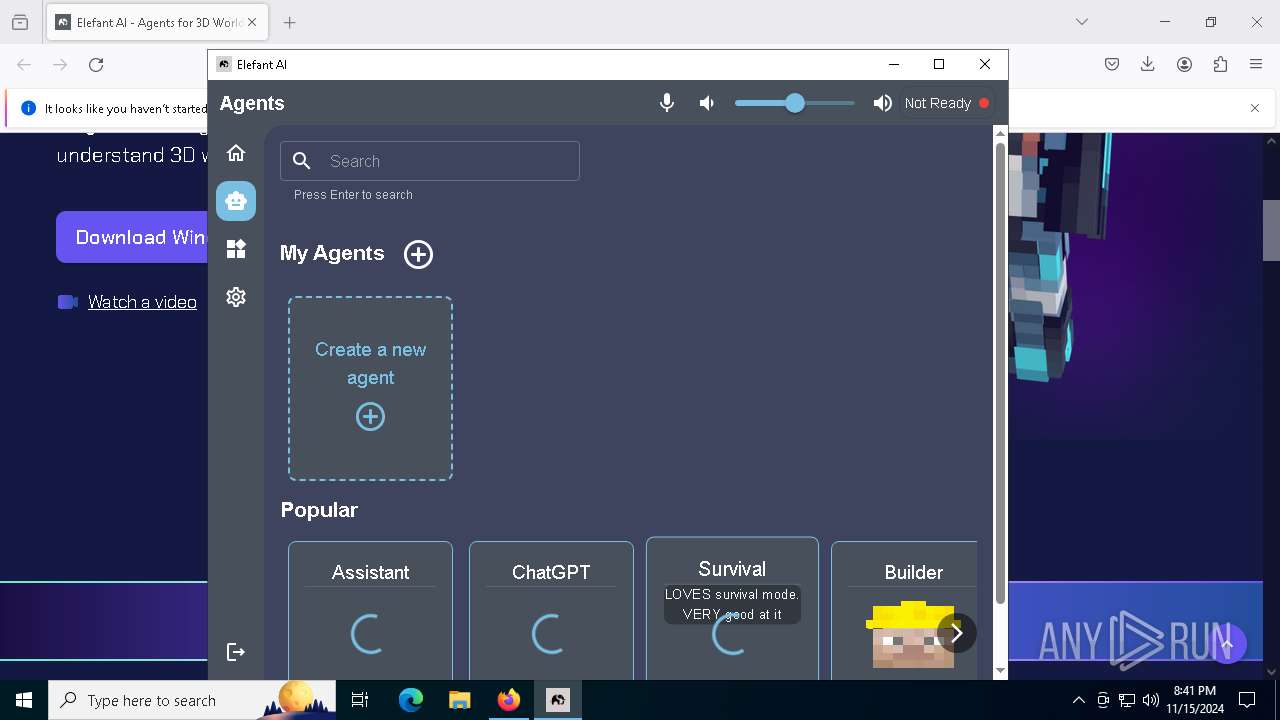
Task: Dismiss the Firefox notification bar
Action: (x=1255, y=108)
